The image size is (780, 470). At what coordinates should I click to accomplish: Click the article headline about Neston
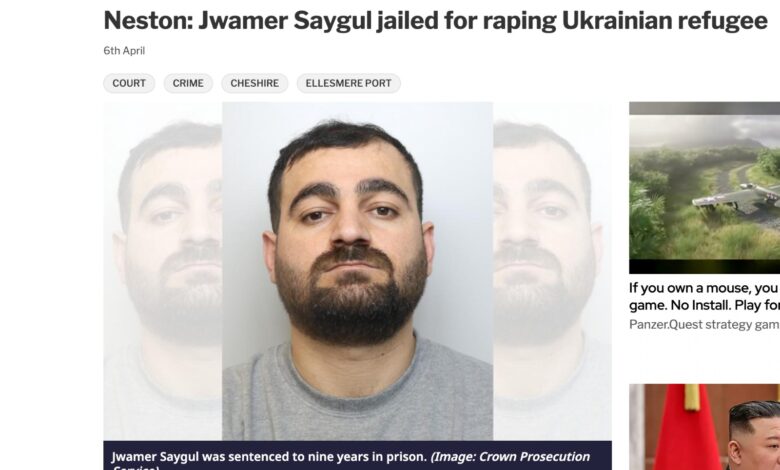tap(435, 21)
